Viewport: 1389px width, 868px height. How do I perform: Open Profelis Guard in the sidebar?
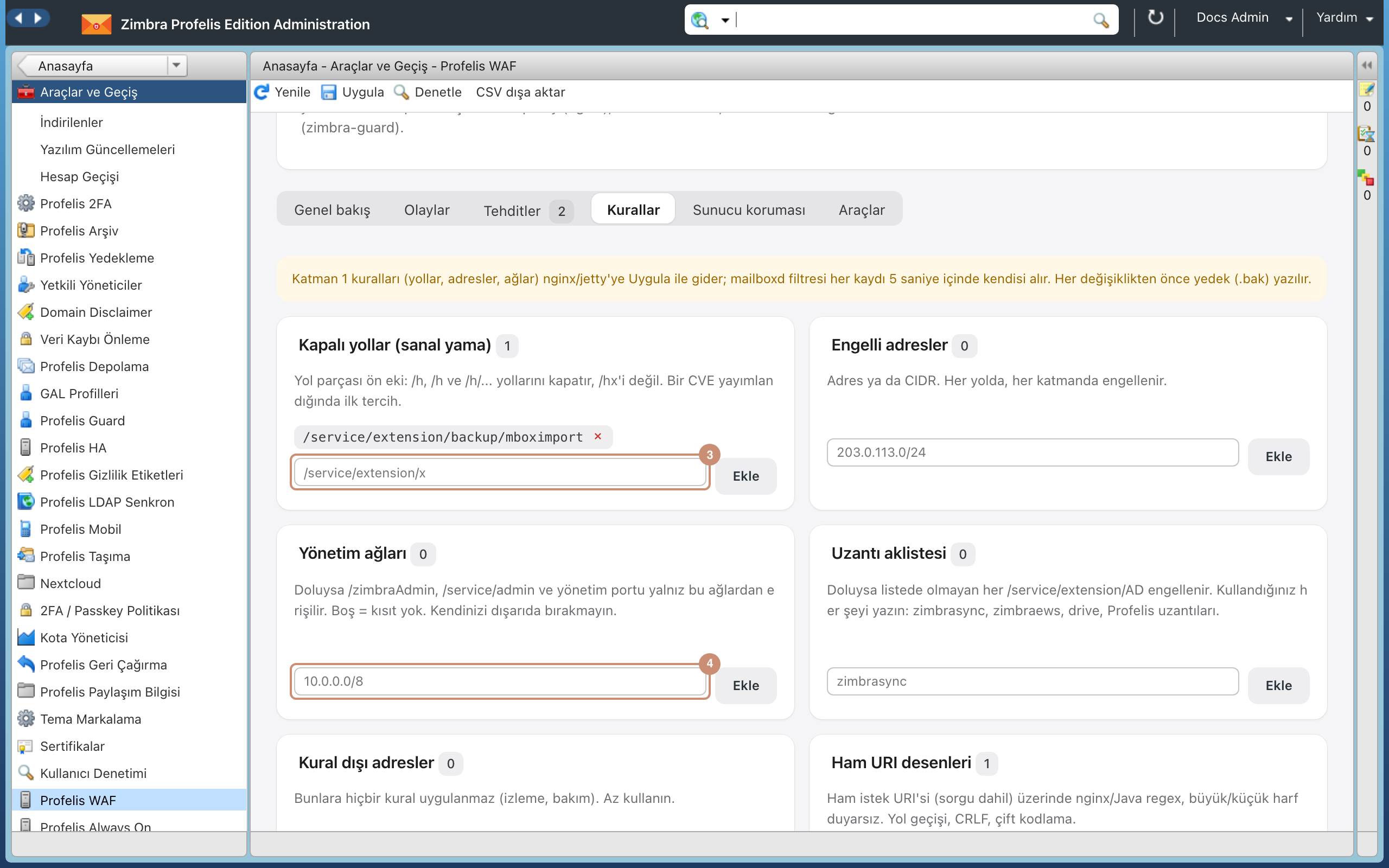point(82,420)
